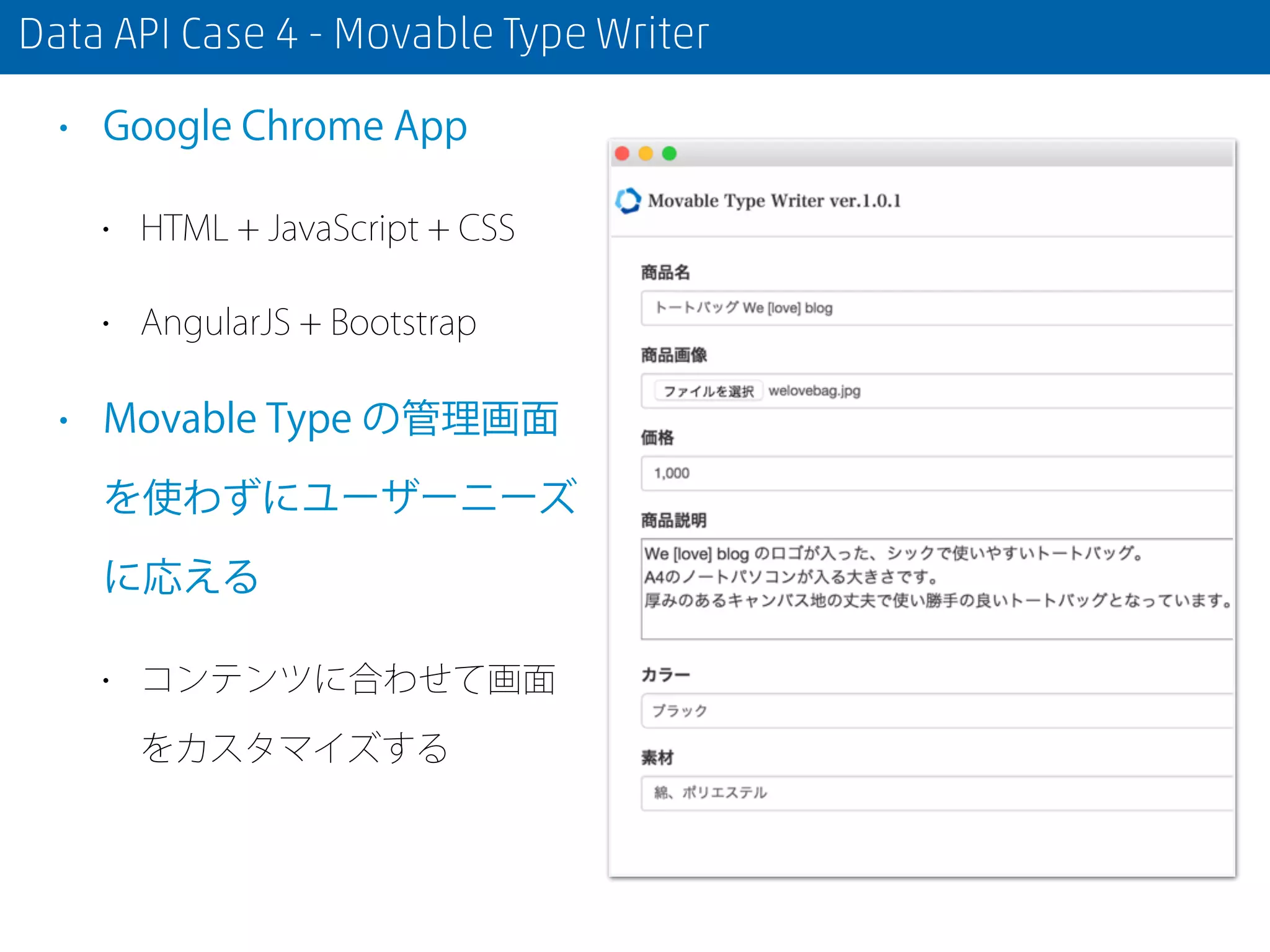1270x952 pixels.
Task: Click the コンテンツに合わせて画面 bullet text
Action: click(x=348, y=678)
